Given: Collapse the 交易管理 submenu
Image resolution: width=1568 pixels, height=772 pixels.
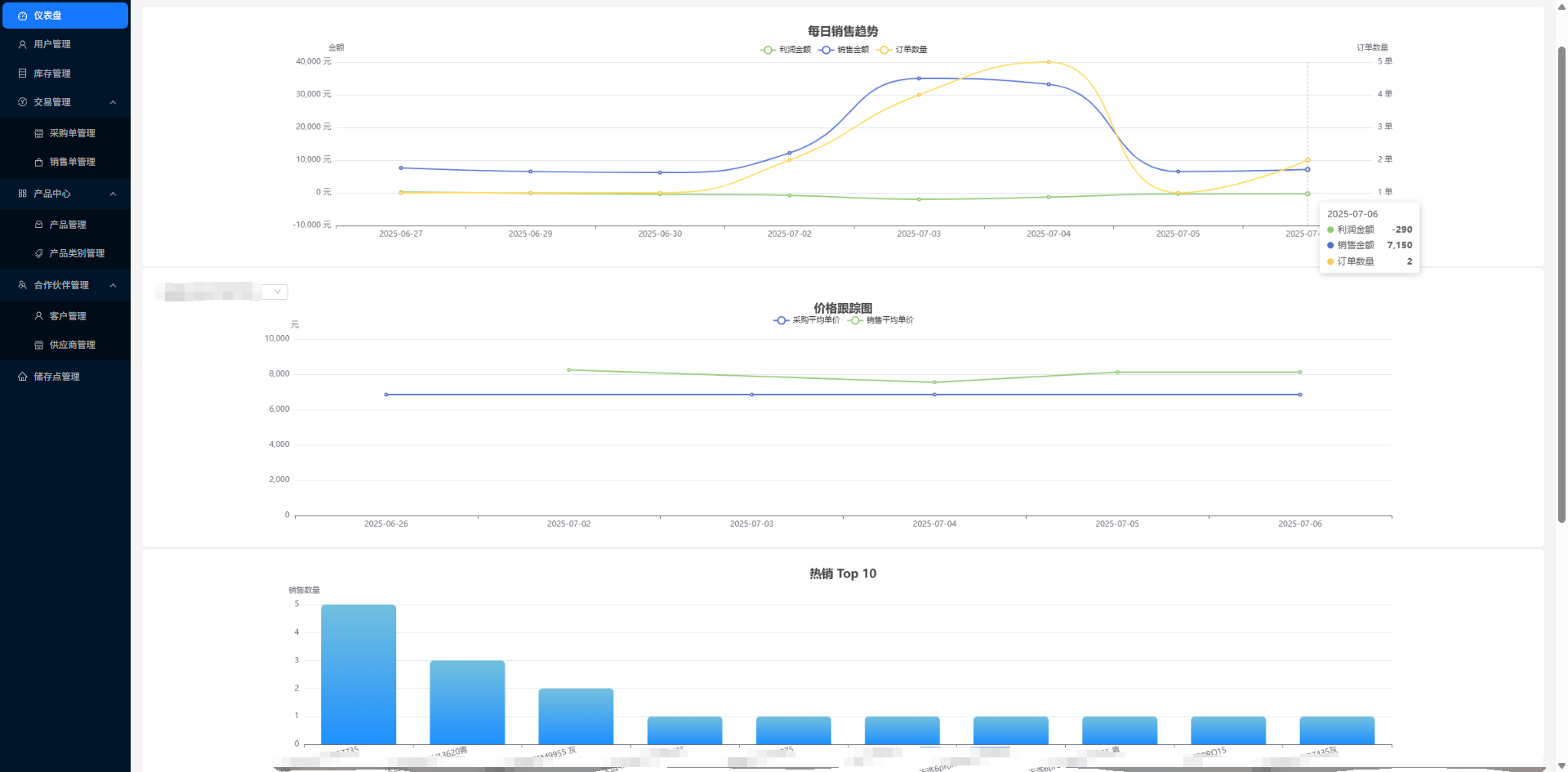Looking at the screenshot, I should pos(113,102).
